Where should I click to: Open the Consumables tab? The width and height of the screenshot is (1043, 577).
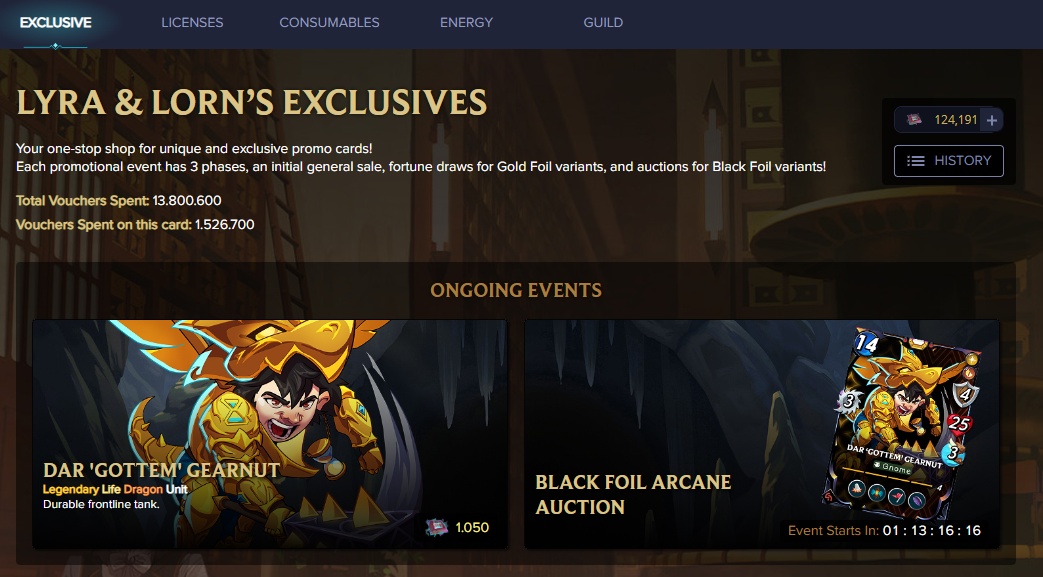[329, 22]
